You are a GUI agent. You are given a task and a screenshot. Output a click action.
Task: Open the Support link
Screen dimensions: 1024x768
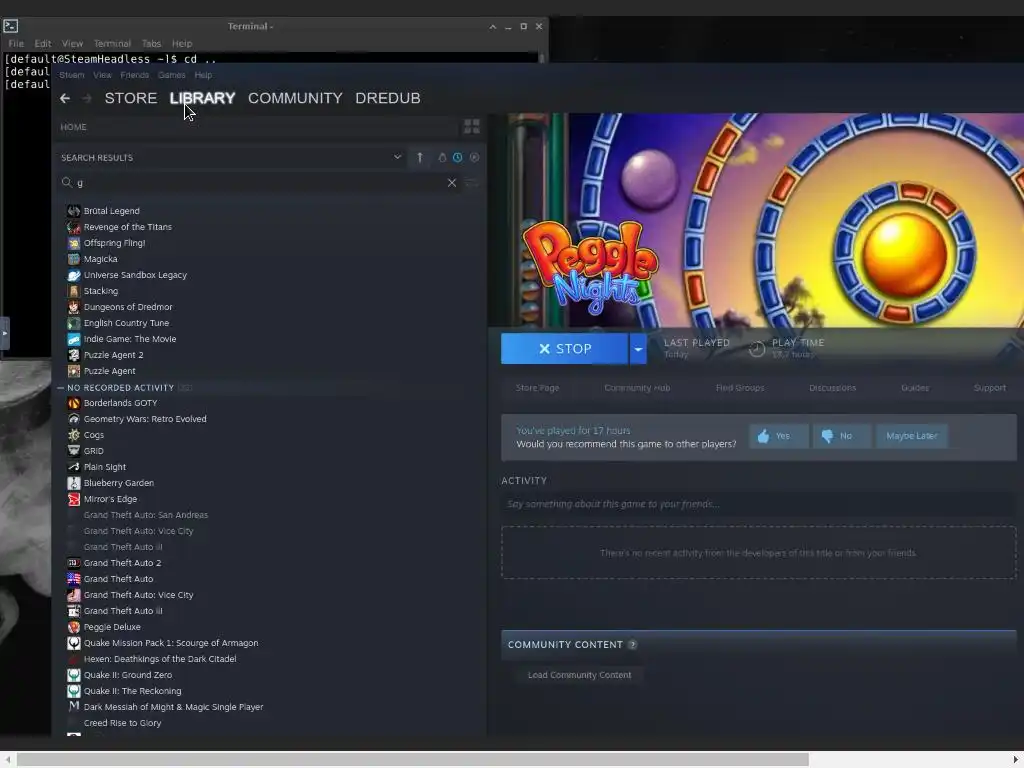(x=990, y=387)
